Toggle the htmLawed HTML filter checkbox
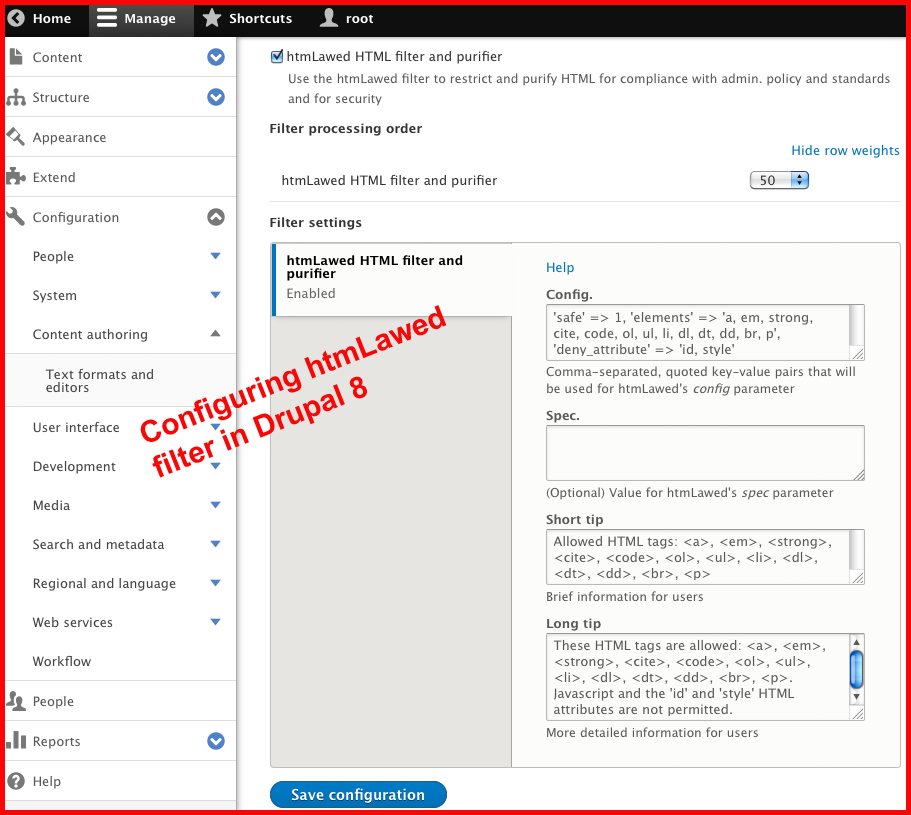This screenshot has height=815, width=911. click(277, 56)
